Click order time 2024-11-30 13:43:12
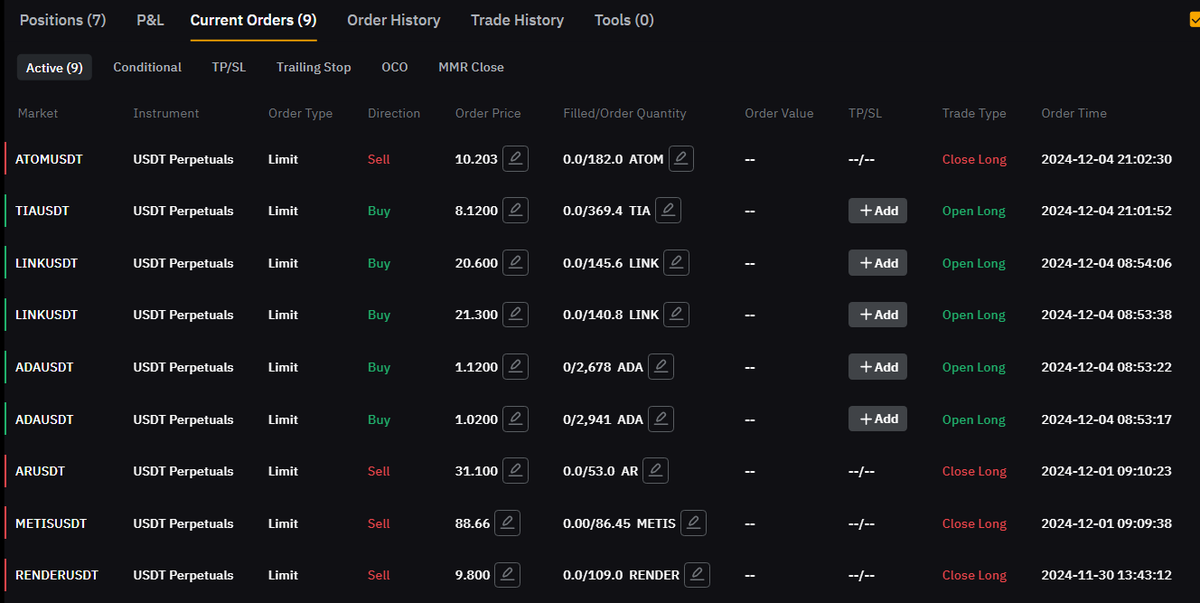The image size is (1200, 603). 1106,575
